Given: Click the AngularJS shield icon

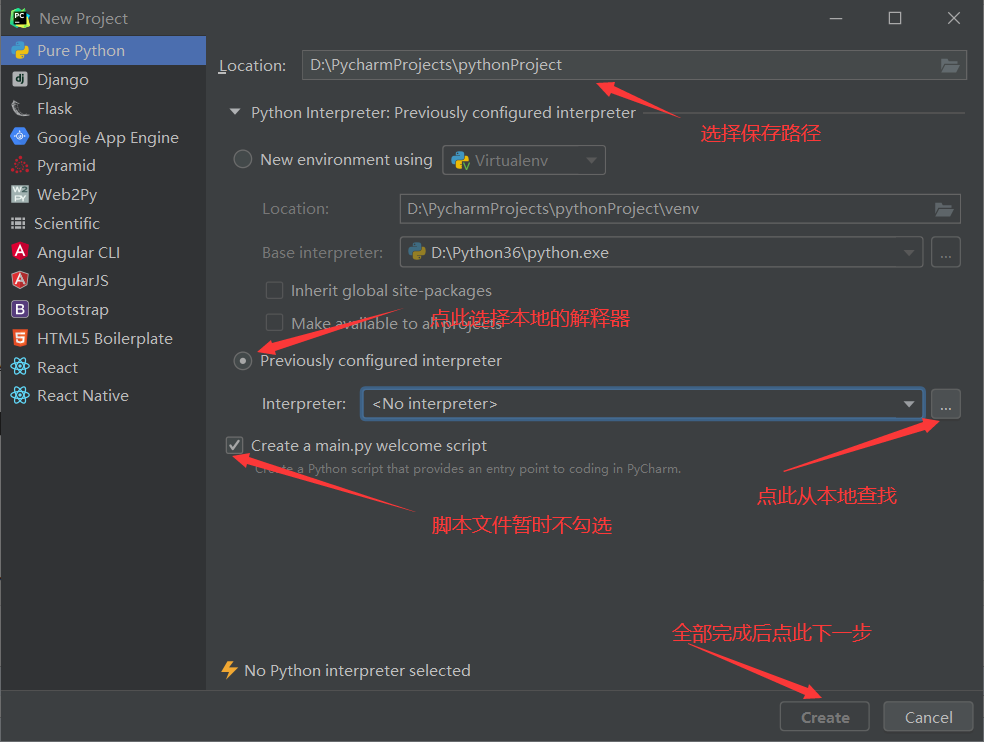Looking at the screenshot, I should point(20,280).
